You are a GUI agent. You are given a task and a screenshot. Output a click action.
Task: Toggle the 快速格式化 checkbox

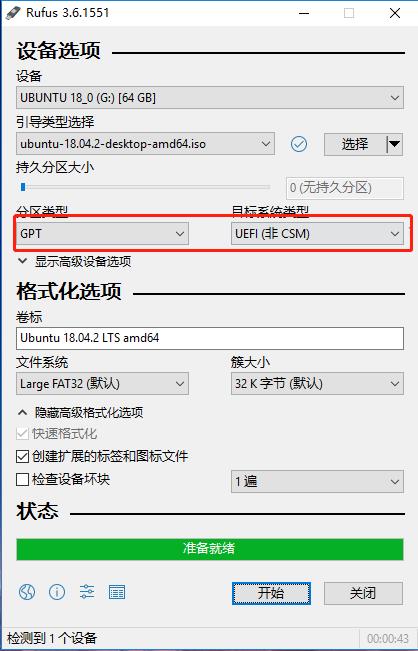point(22,434)
